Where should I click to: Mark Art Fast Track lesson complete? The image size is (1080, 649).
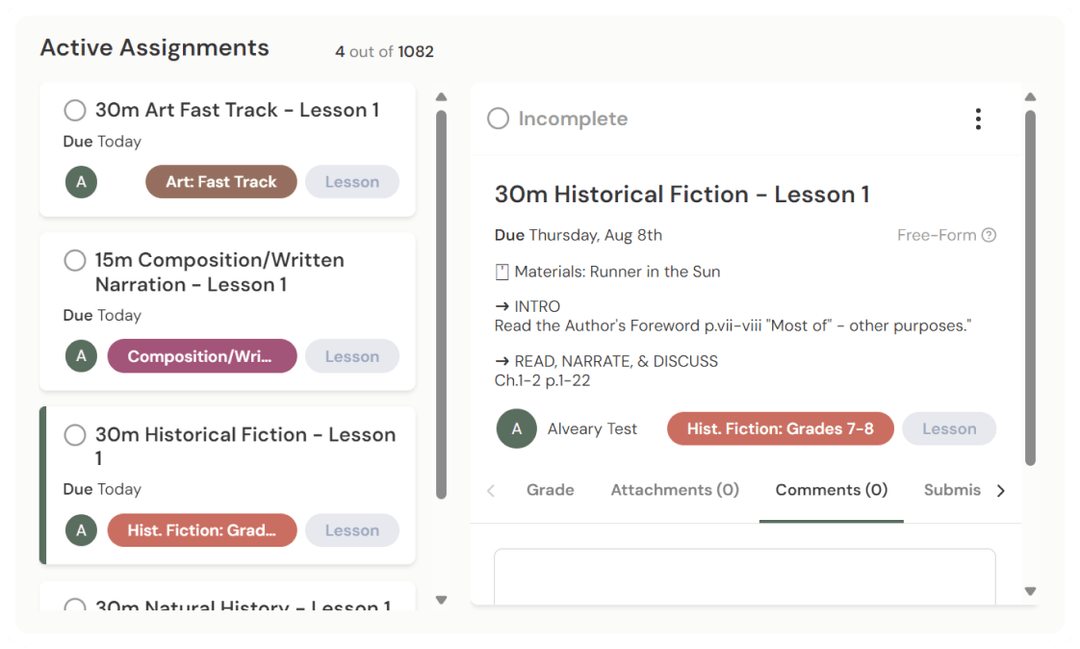(75, 110)
